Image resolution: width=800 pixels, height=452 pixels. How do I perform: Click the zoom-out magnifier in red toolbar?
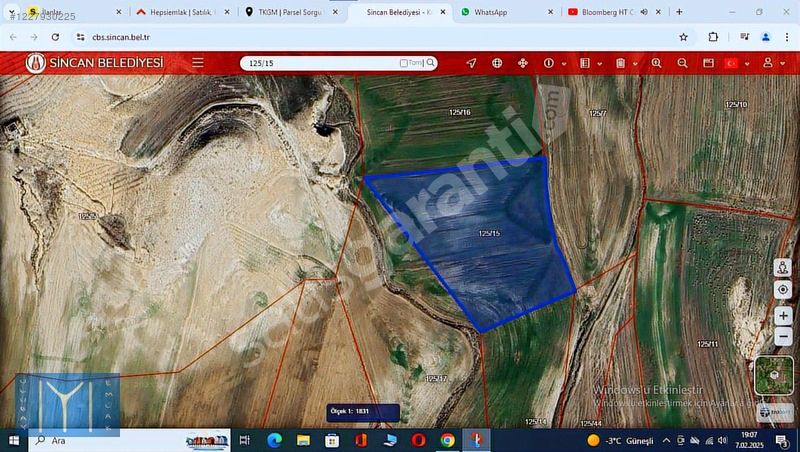click(x=682, y=63)
